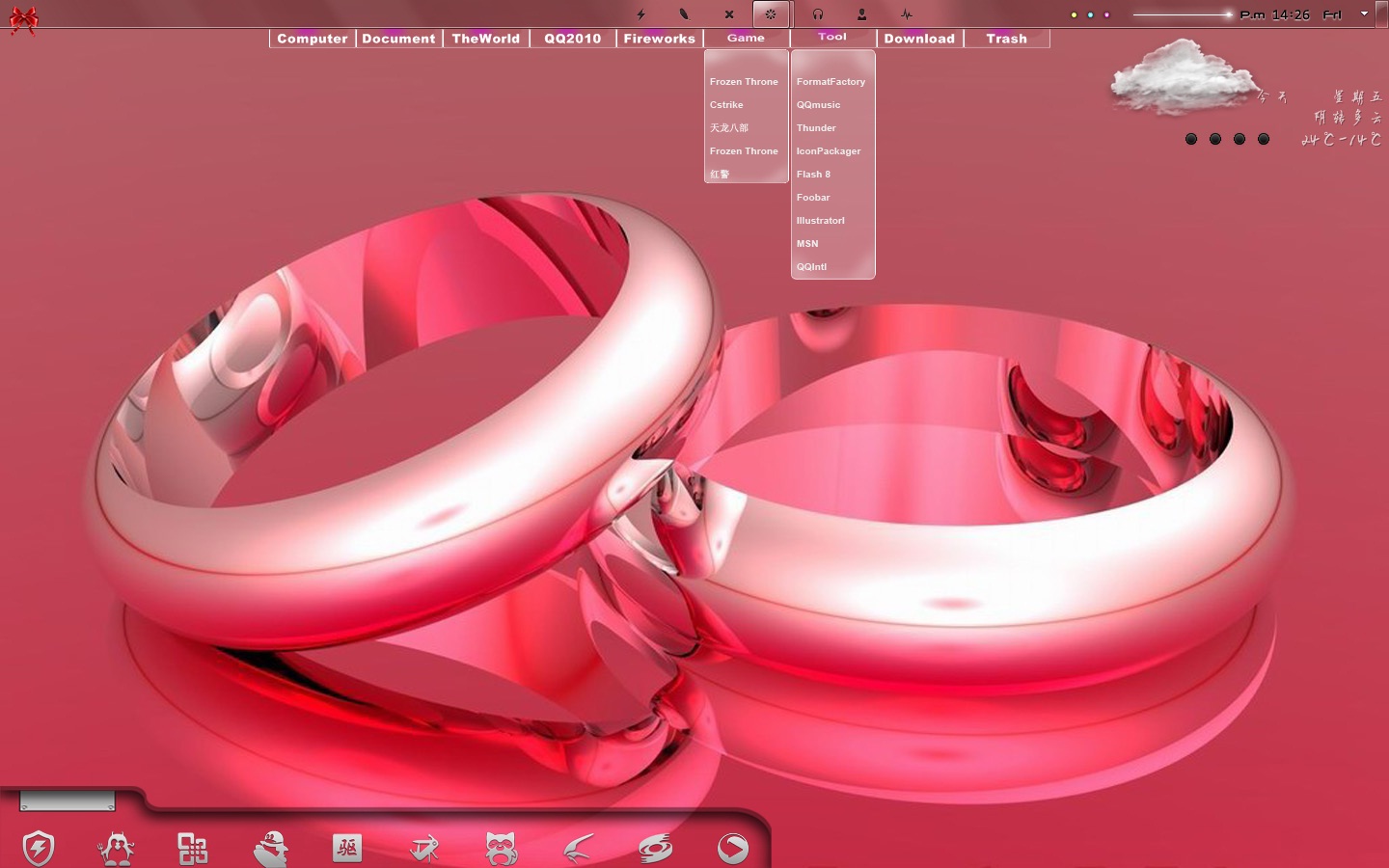Click the slider line in top bar

click(1182, 14)
